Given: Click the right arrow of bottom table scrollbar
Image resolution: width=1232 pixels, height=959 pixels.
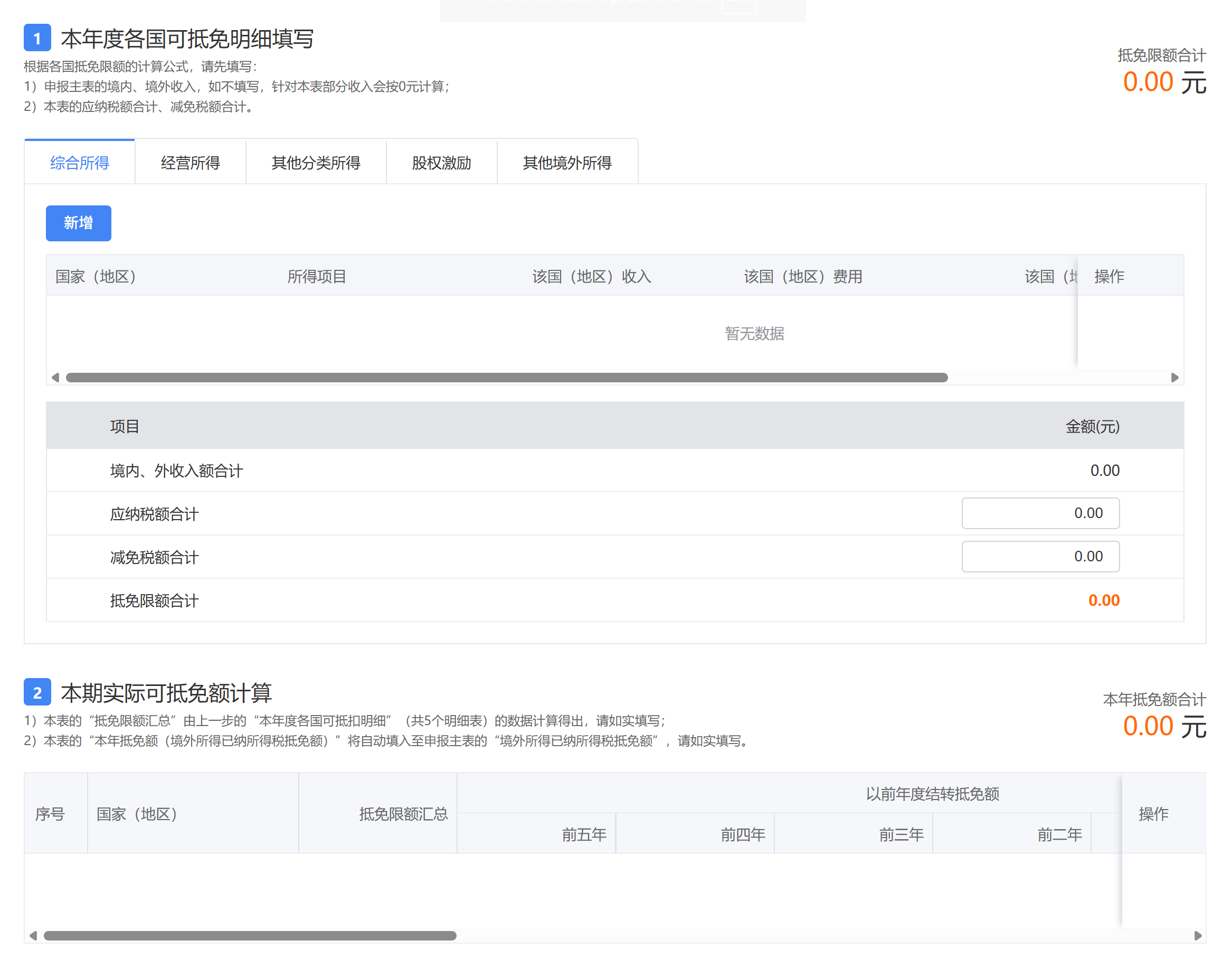Looking at the screenshot, I should click(x=1198, y=935).
